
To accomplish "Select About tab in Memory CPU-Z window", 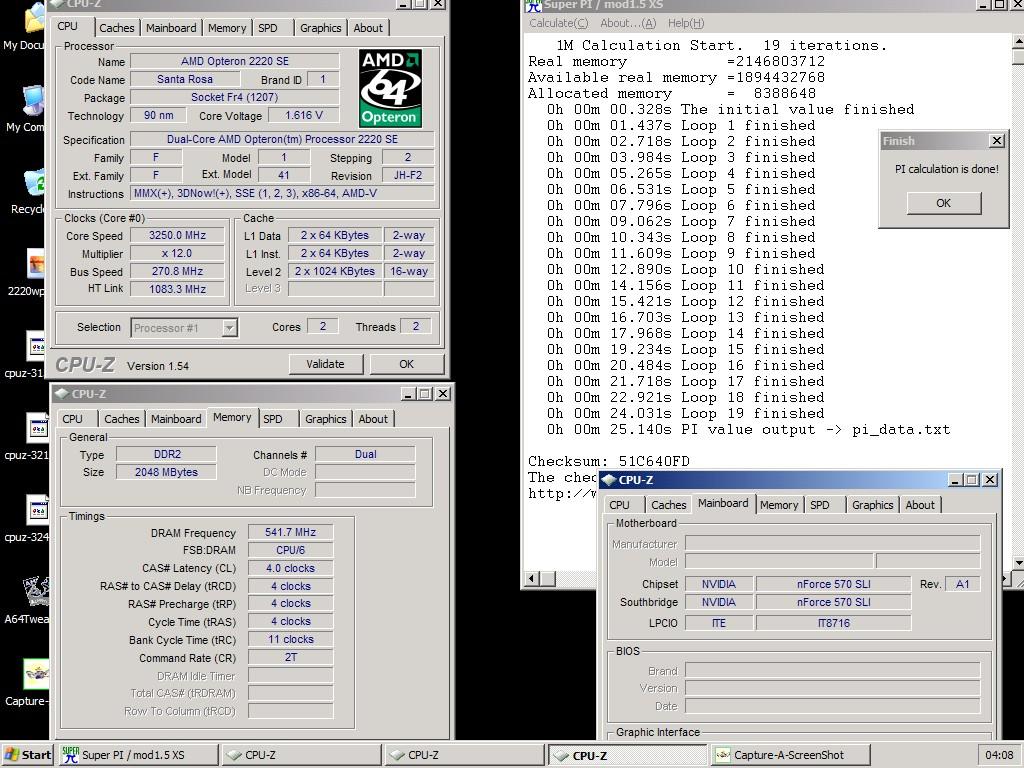I will (x=373, y=419).
